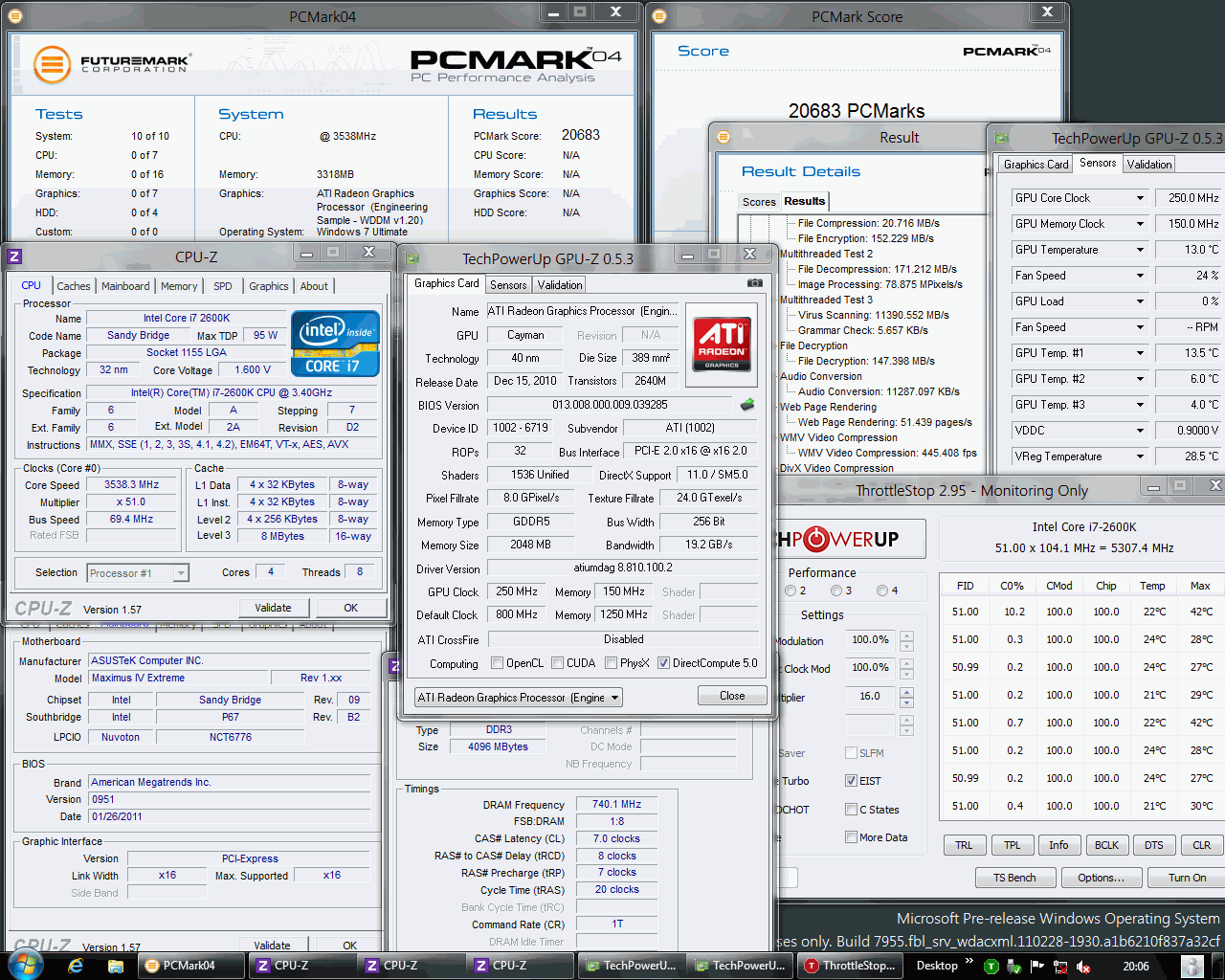Open the GPU Load sensor dropdown

(1140, 301)
